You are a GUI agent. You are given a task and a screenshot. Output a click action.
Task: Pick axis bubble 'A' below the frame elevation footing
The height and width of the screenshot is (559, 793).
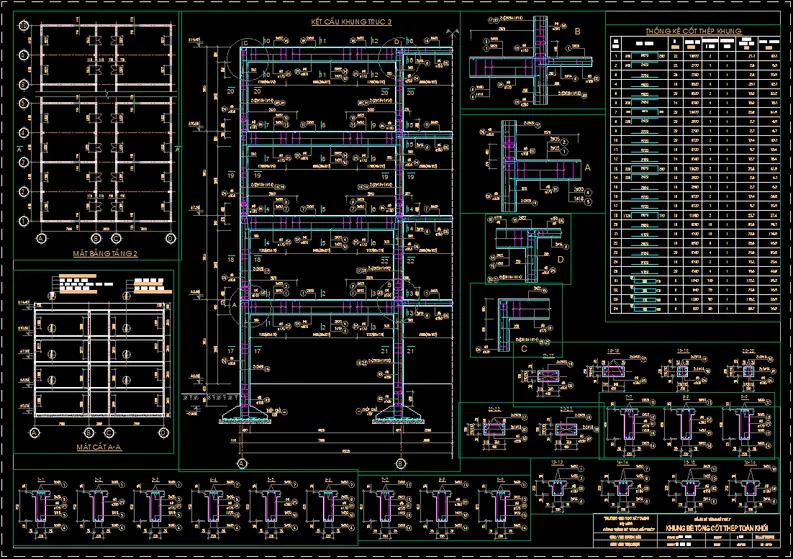point(242,463)
